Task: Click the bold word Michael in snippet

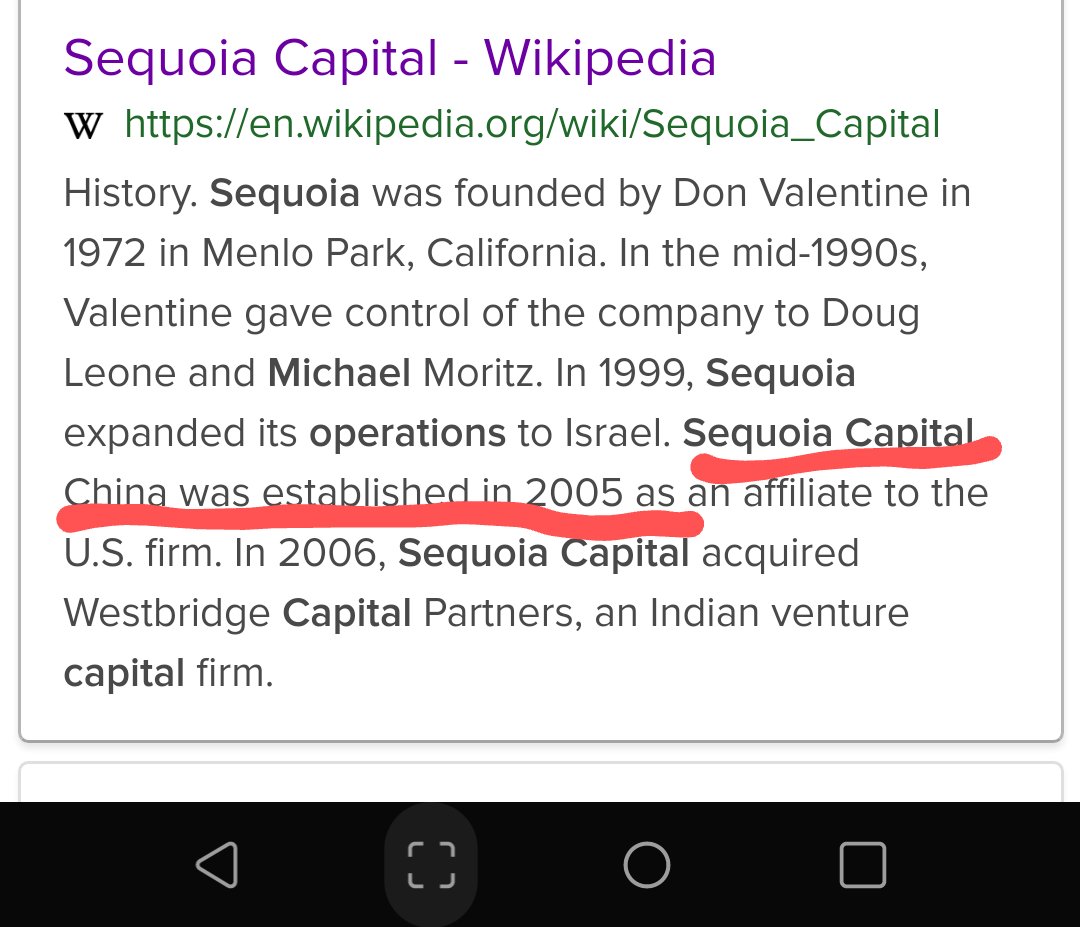Action: click(339, 373)
